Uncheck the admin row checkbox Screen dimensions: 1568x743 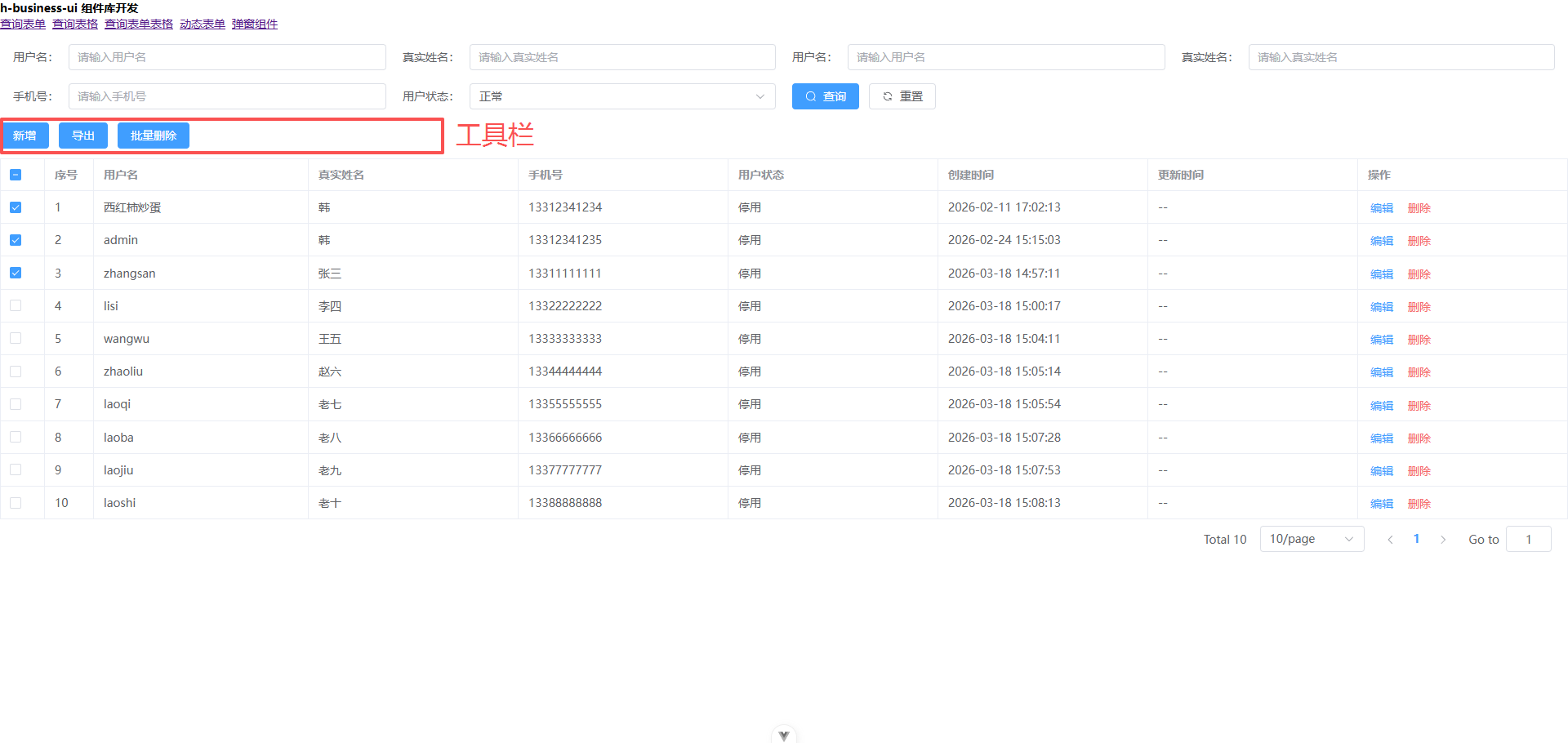tap(16, 240)
